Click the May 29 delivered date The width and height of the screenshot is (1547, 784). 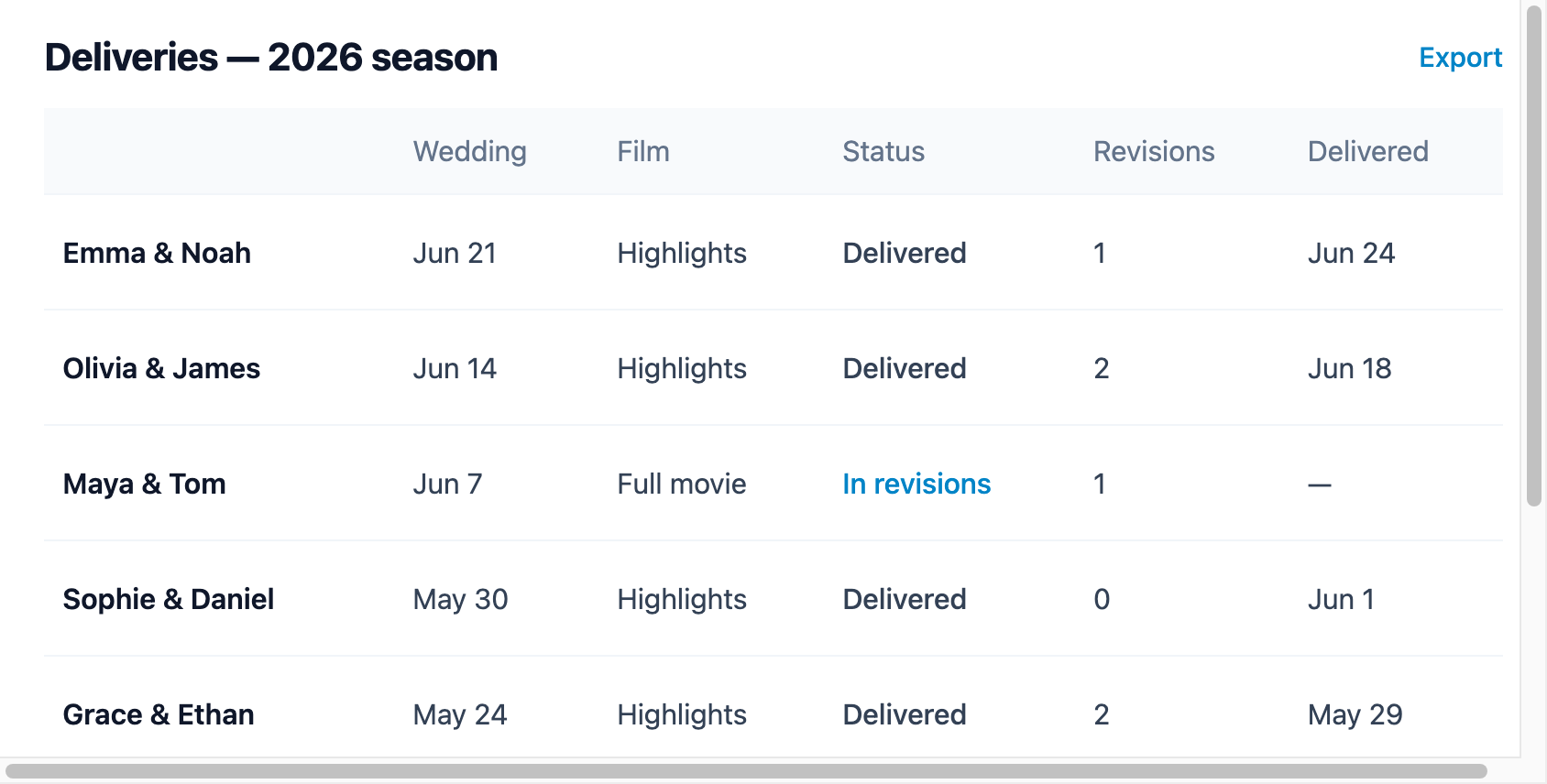pyautogui.click(x=1355, y=714)
